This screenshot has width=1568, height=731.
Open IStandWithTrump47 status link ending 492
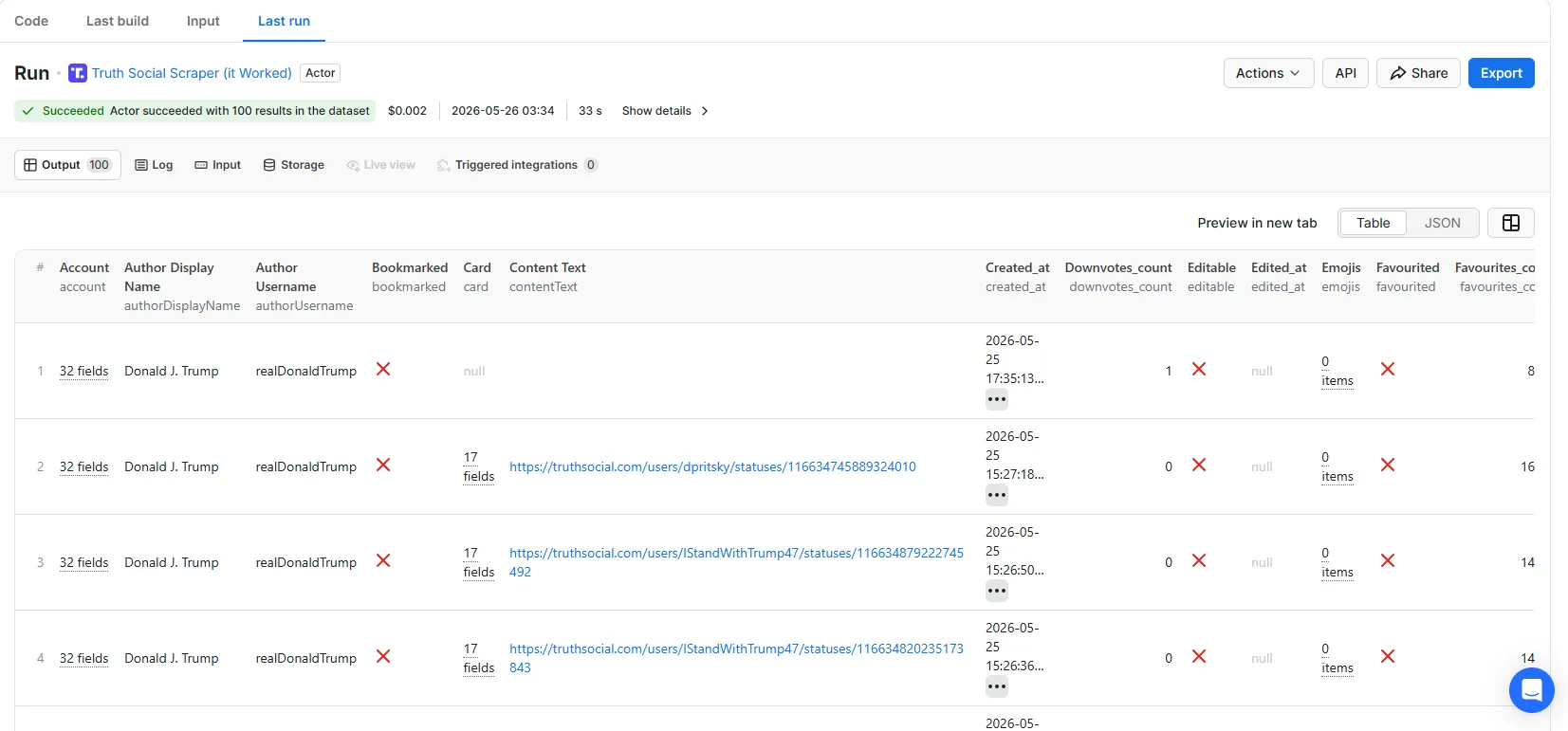pos(736,562)
